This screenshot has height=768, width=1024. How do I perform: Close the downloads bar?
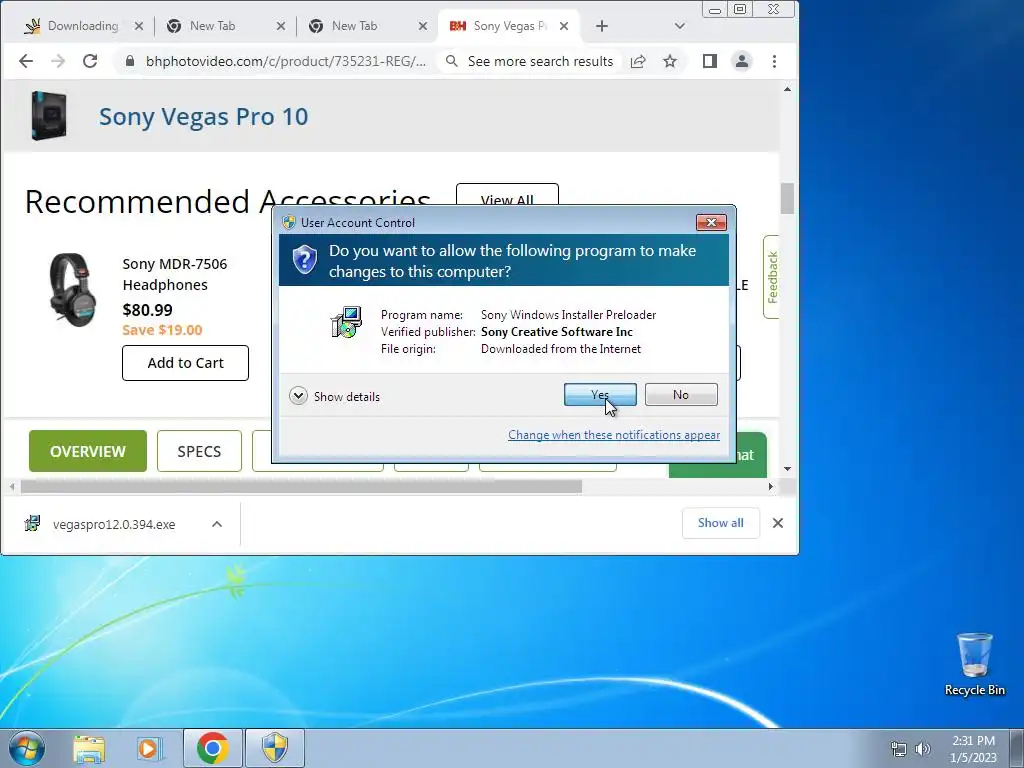coord(778,523)
